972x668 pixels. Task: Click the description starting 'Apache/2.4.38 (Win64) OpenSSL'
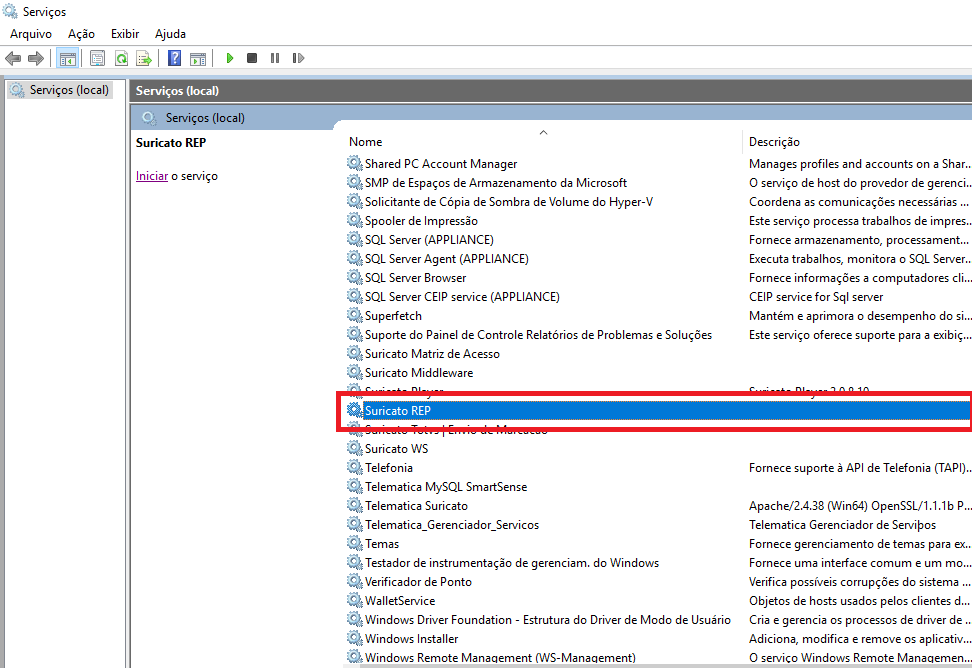pos(860,506)
